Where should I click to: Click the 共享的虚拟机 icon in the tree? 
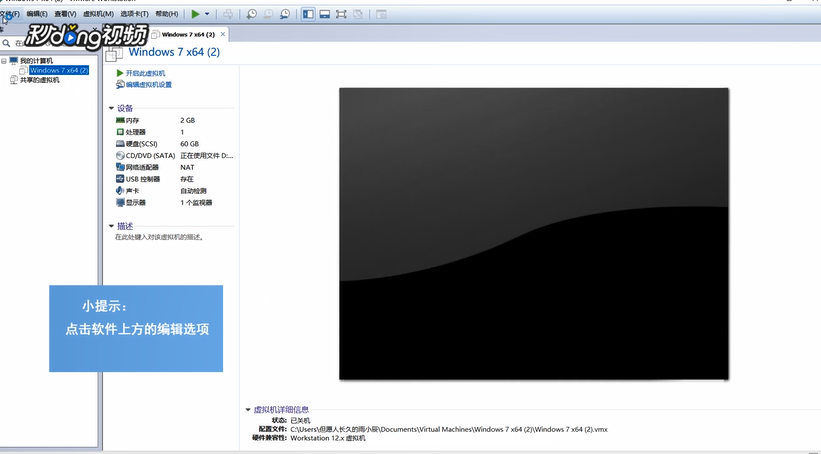[x=14, y=80]
